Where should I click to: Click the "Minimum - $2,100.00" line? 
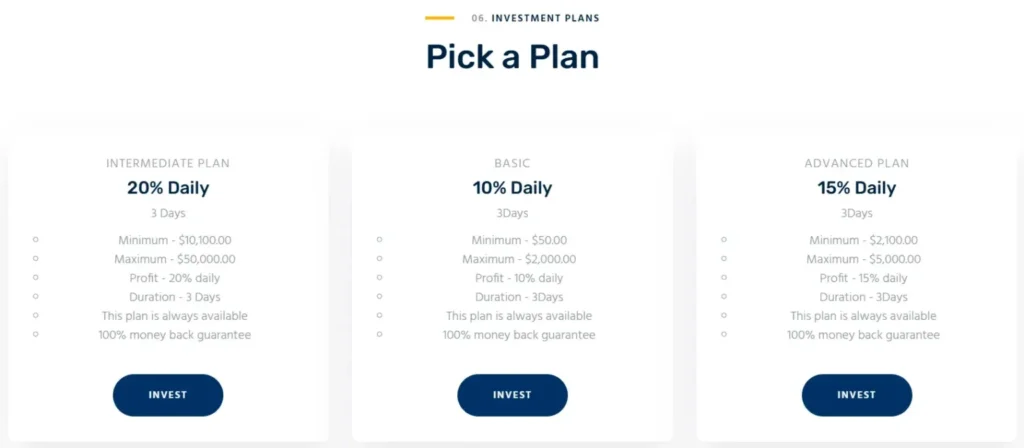click(x=863, y=240)
